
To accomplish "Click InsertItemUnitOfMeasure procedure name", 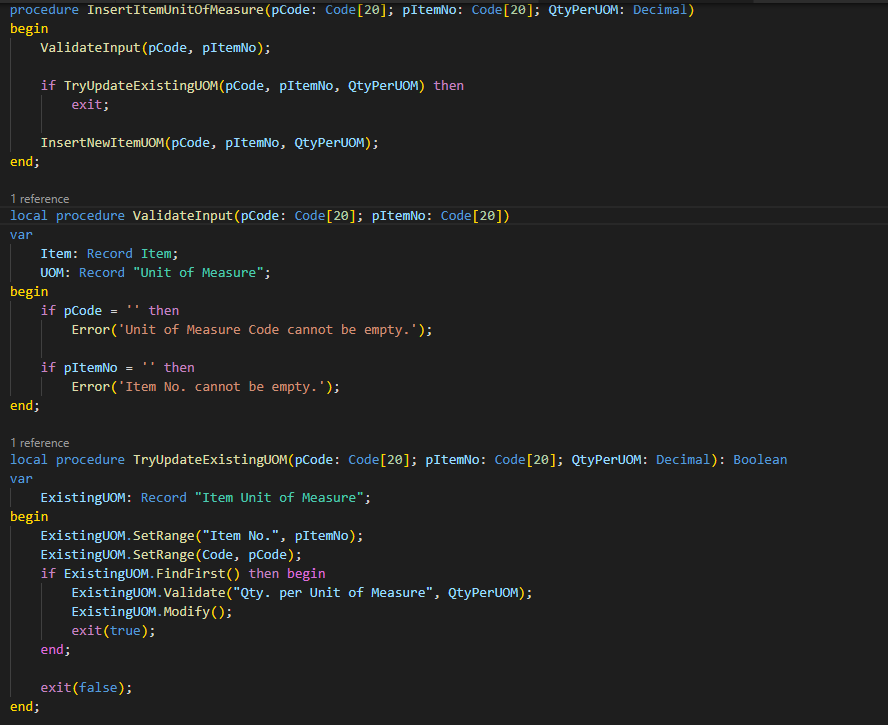I will 175,10.
